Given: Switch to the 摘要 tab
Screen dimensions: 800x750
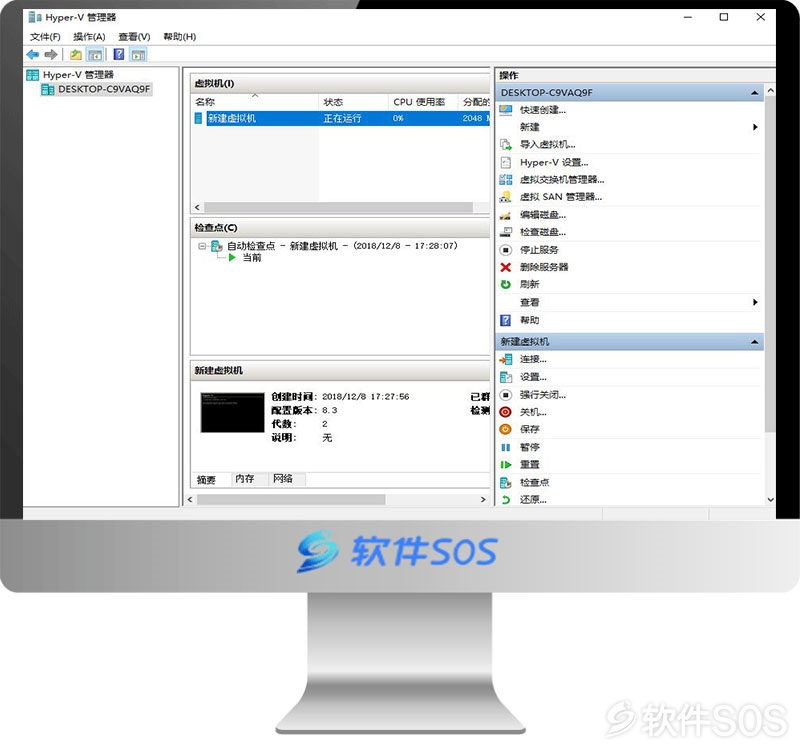Looking at the screenshot, I should coord(206,480).
